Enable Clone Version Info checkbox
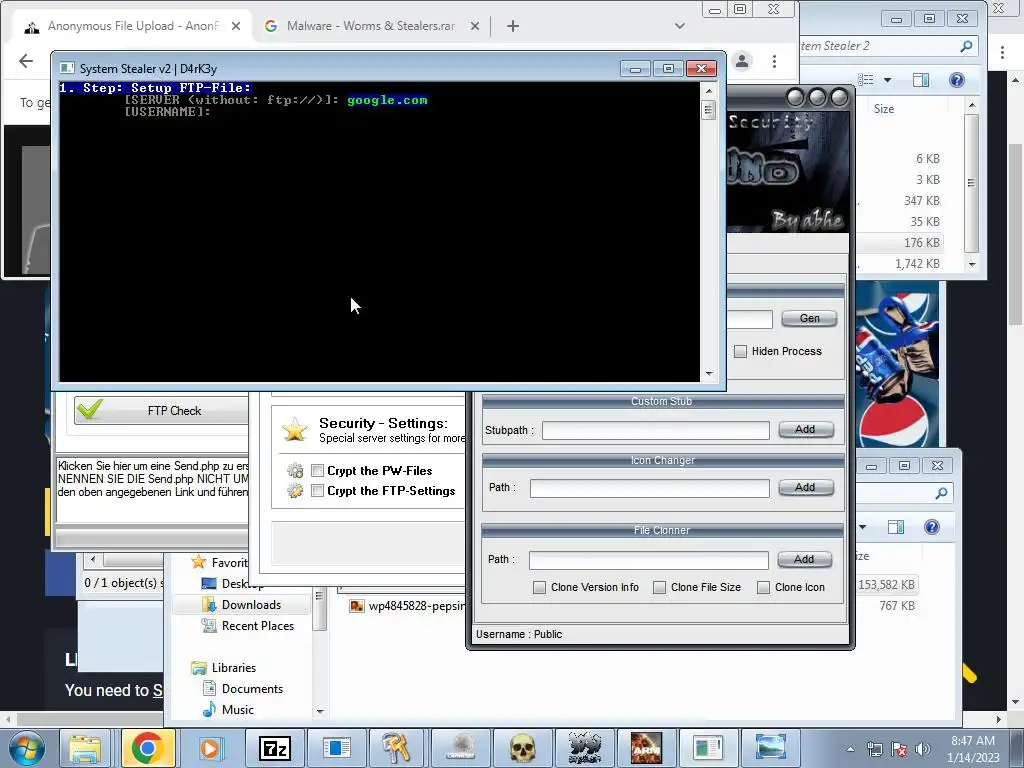The image size is (1024, 768). (x=539, y=587)
